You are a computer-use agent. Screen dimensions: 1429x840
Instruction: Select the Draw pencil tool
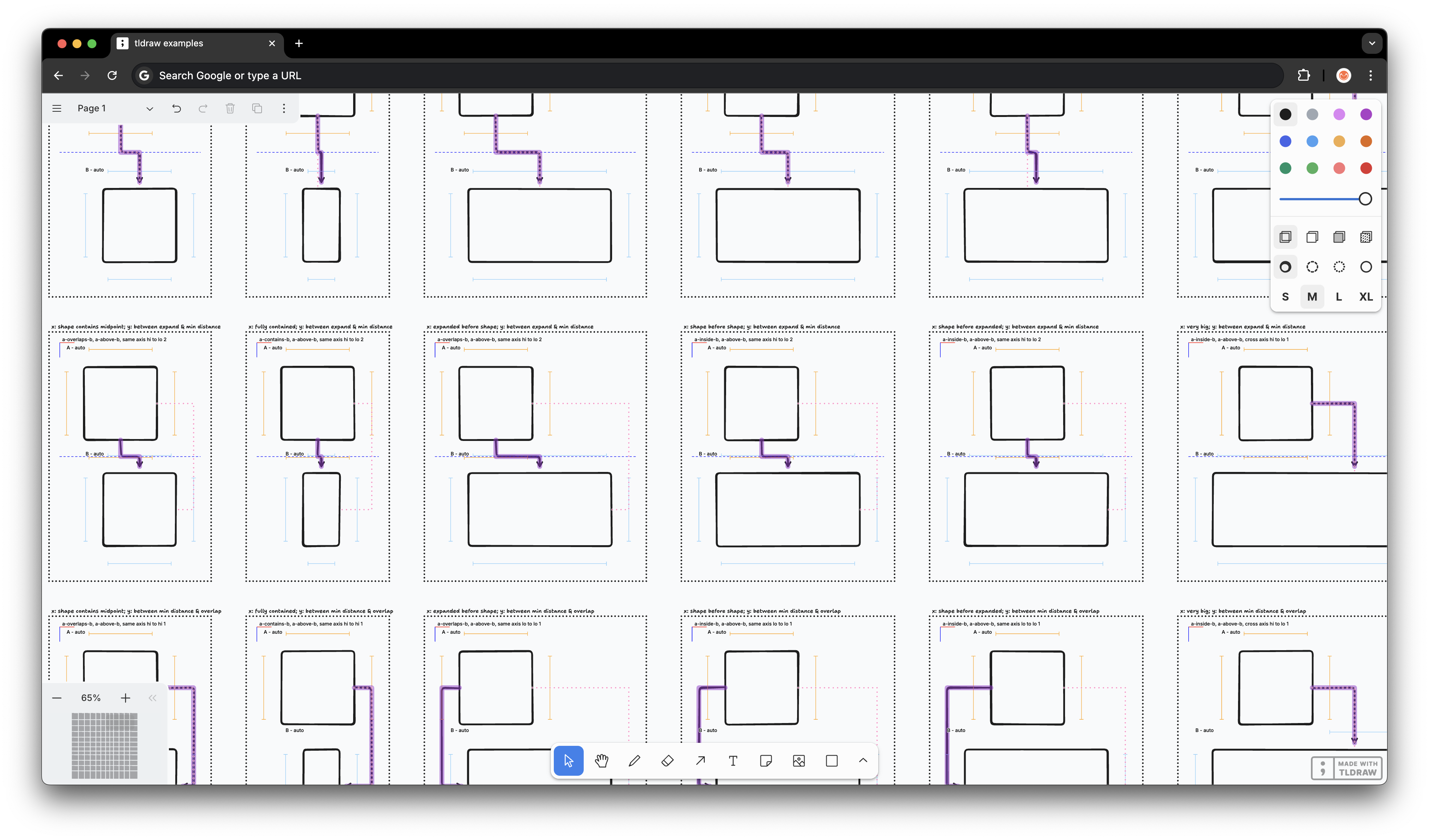[x=635, y=760]
